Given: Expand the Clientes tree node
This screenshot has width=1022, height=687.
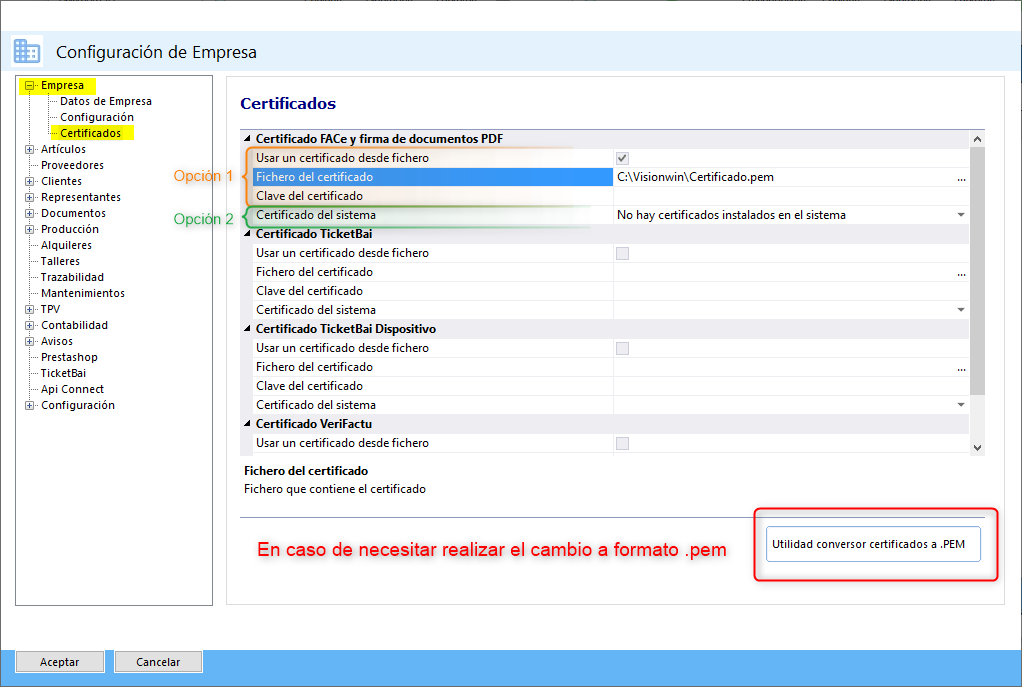Looking at the screenshot, I should point(29,181).
